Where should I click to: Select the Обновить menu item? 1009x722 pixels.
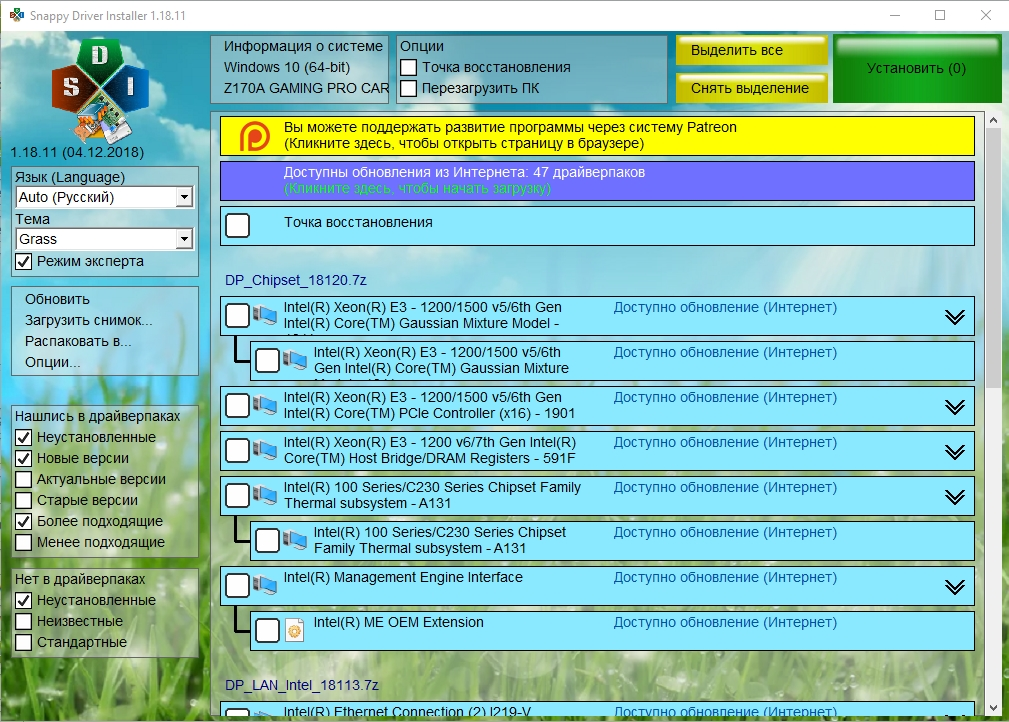(57, 299)
